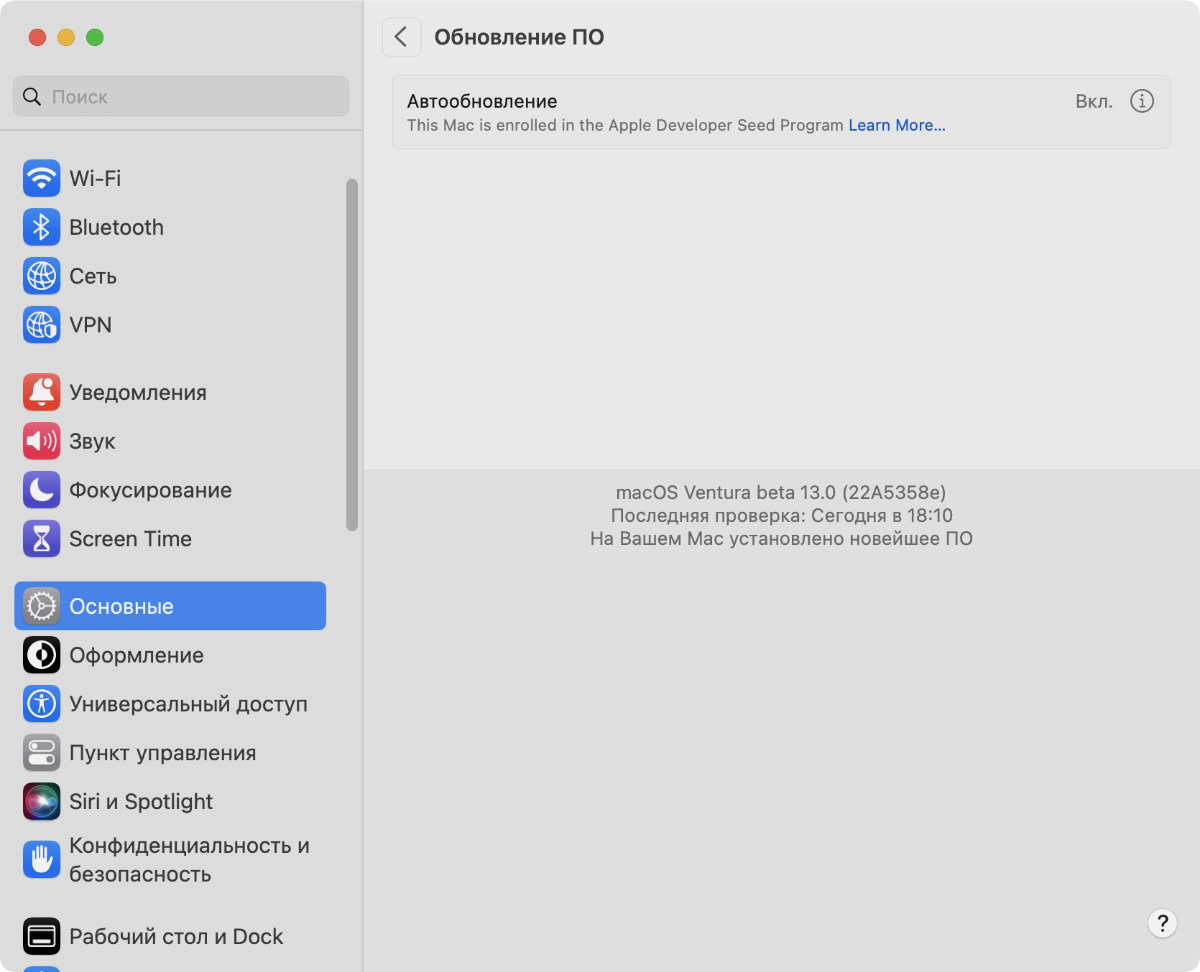Click the Уведомления bell icon
Viewport: 1200px width, 972px height.
41,393
